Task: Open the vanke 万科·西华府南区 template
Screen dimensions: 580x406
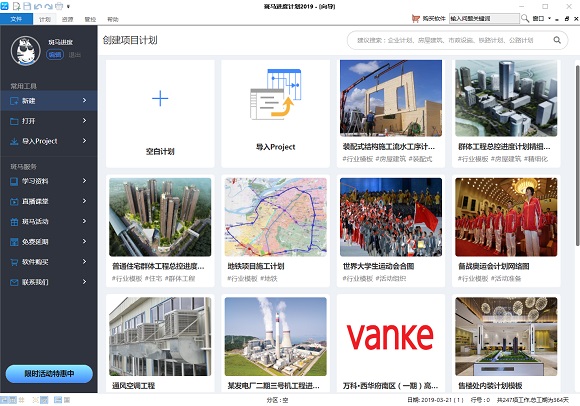Action: pyautogui.click(x=391, y=336)
